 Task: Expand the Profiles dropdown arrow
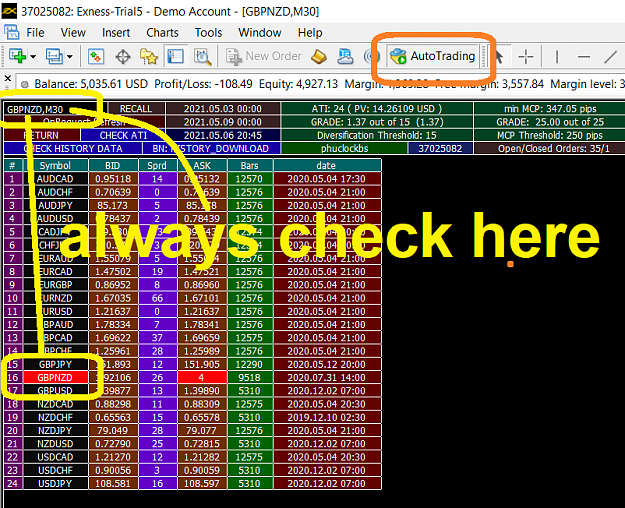click(70, 56)
